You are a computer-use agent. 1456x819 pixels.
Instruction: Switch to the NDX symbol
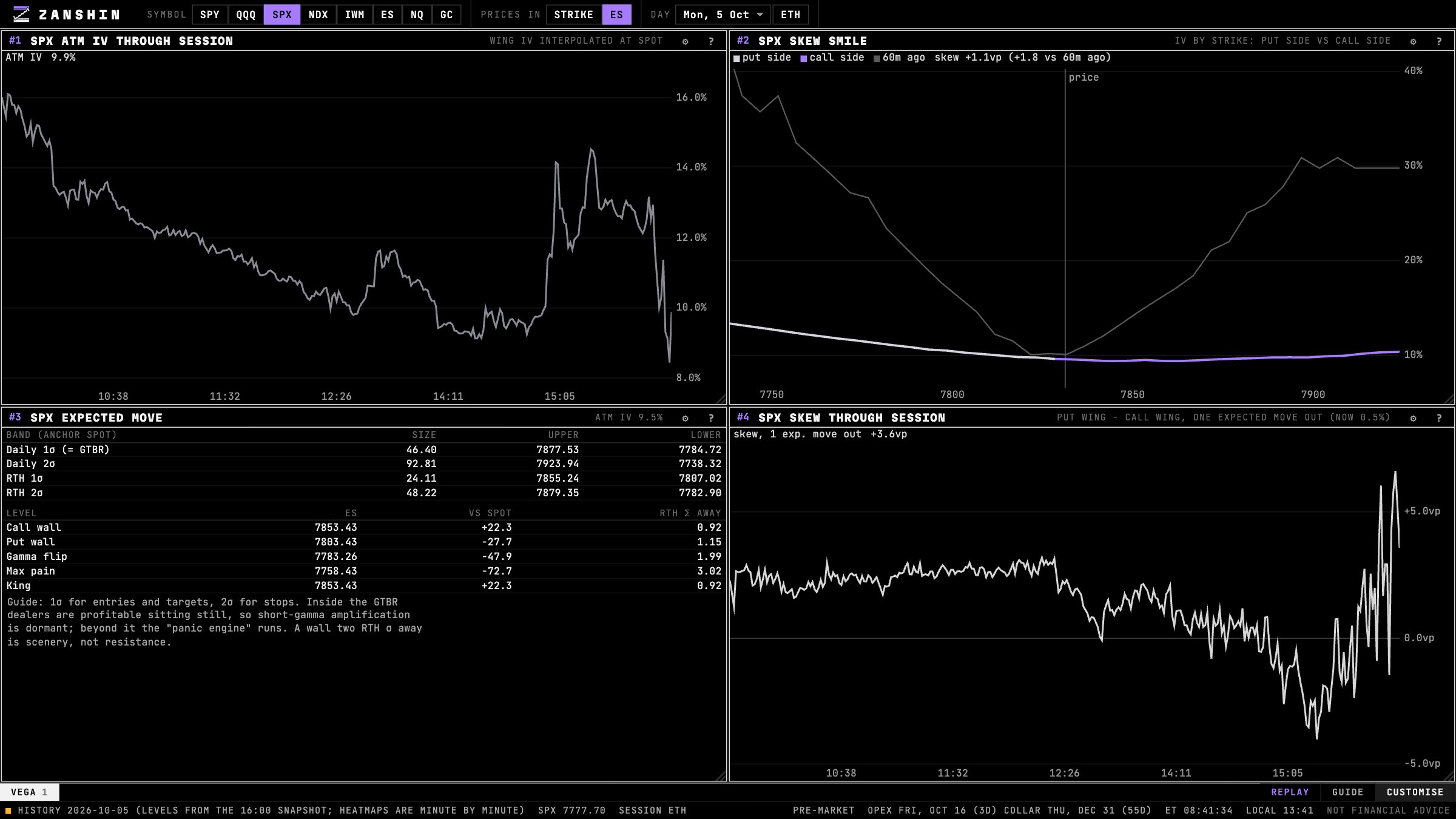pos(318,15)
